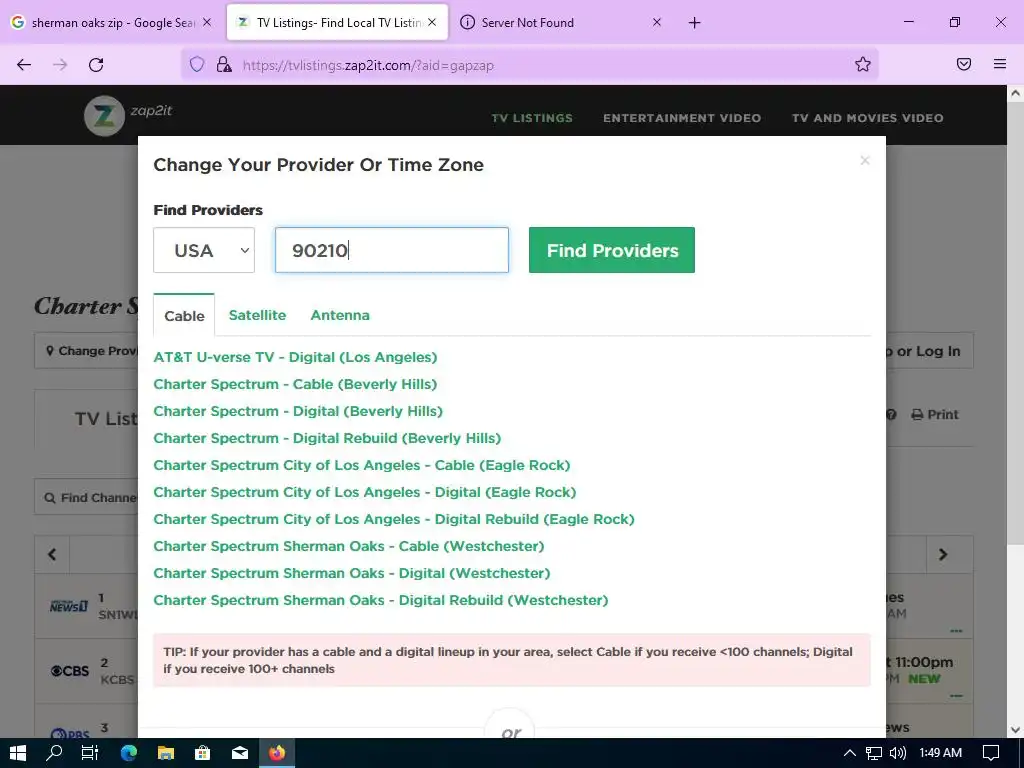Open File Explorer from the taskbar
The width and height of the screenshot is (1024, 768).
[x=166, y=753]
